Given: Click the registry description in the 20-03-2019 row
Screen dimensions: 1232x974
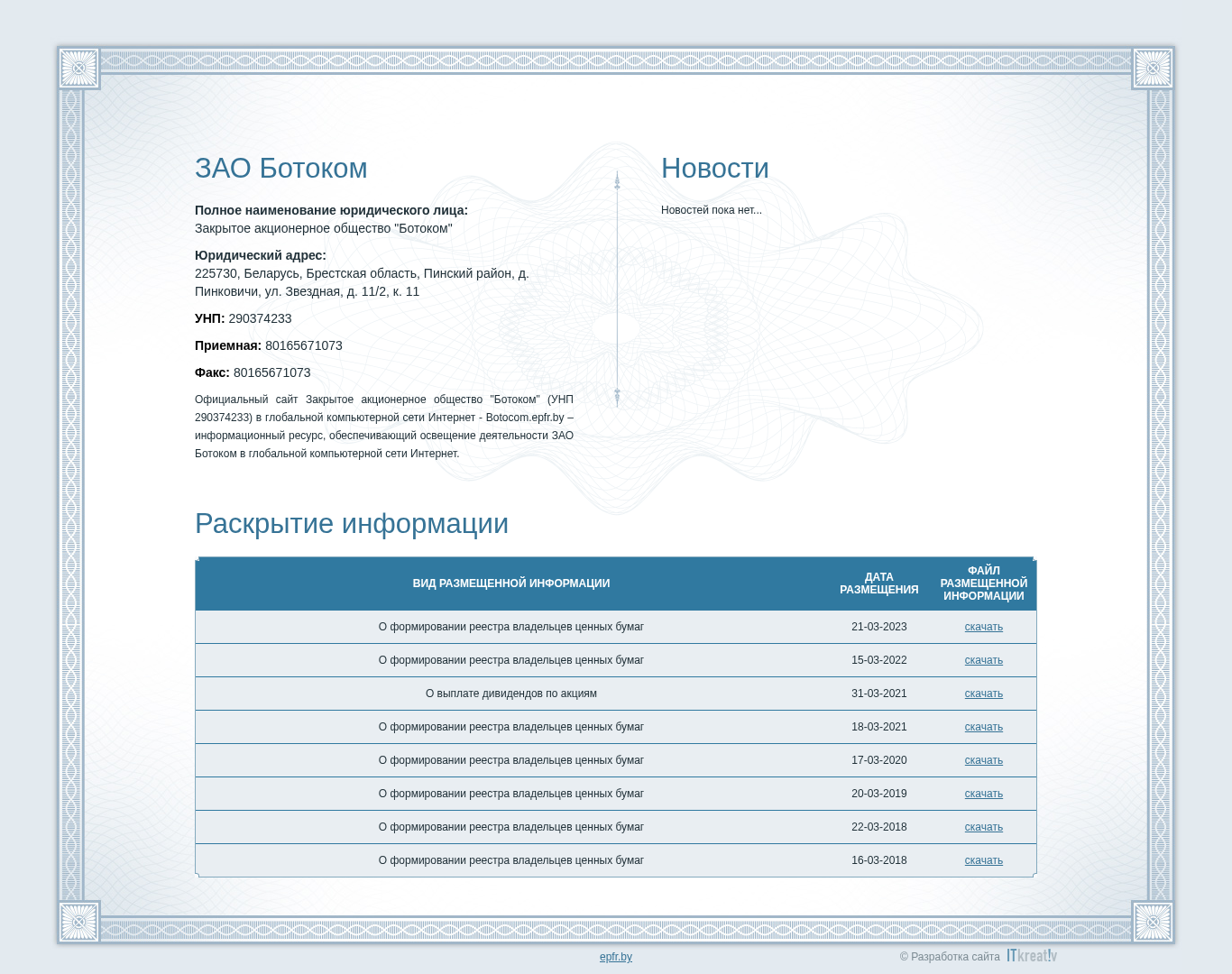Looking at the screenshot, I should (511, 794).
